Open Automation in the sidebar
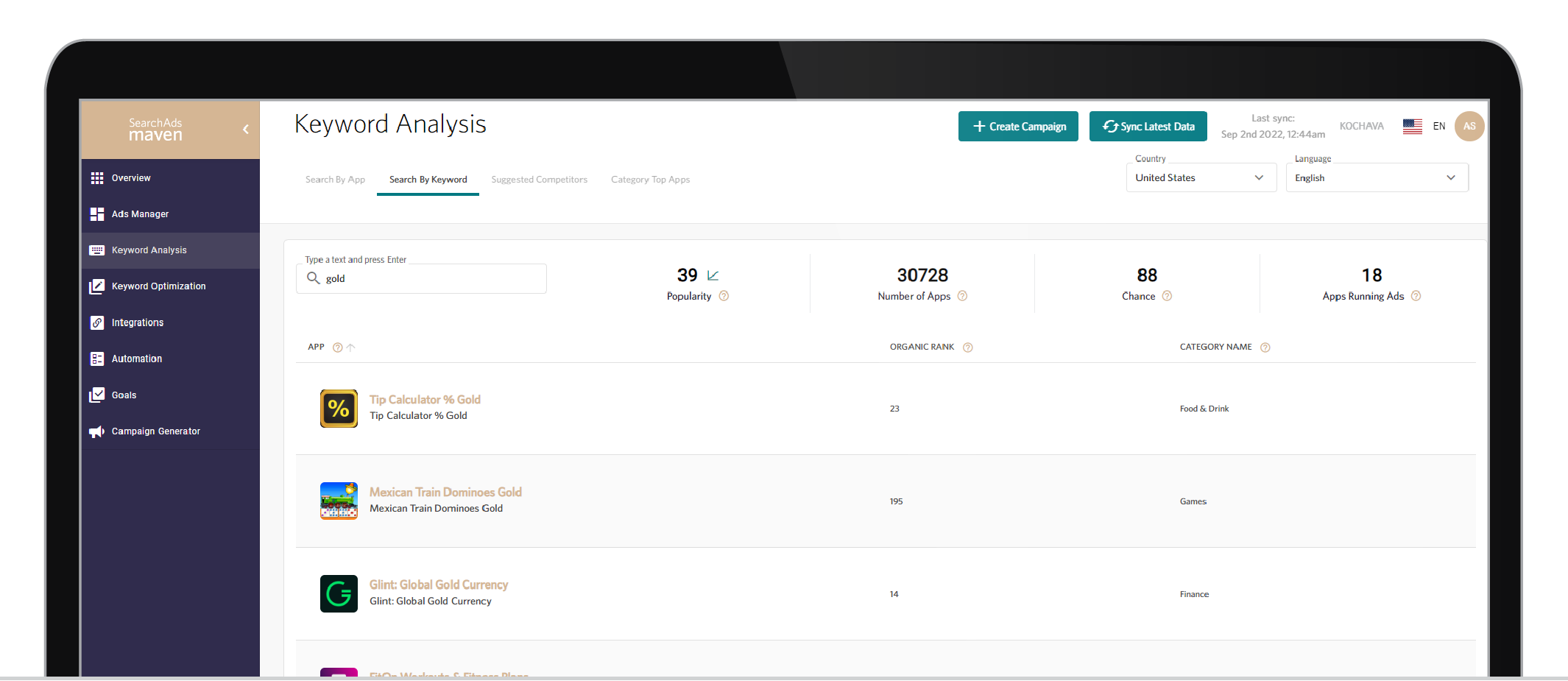Viewport: 1568px width, 681px height. 171,359
